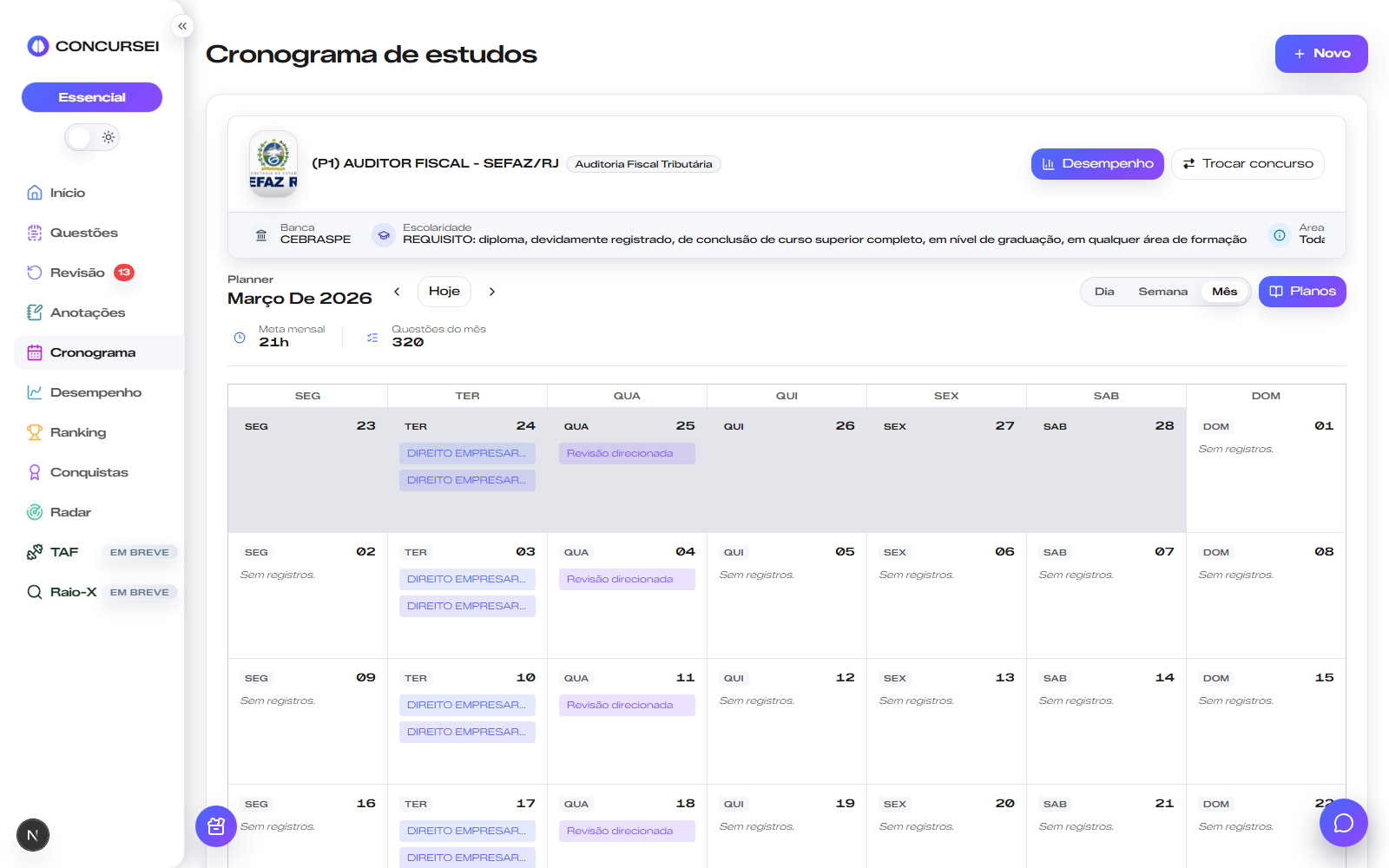
Task: Open the Revisão direcionada event on March 04
Action: [627, 579]
